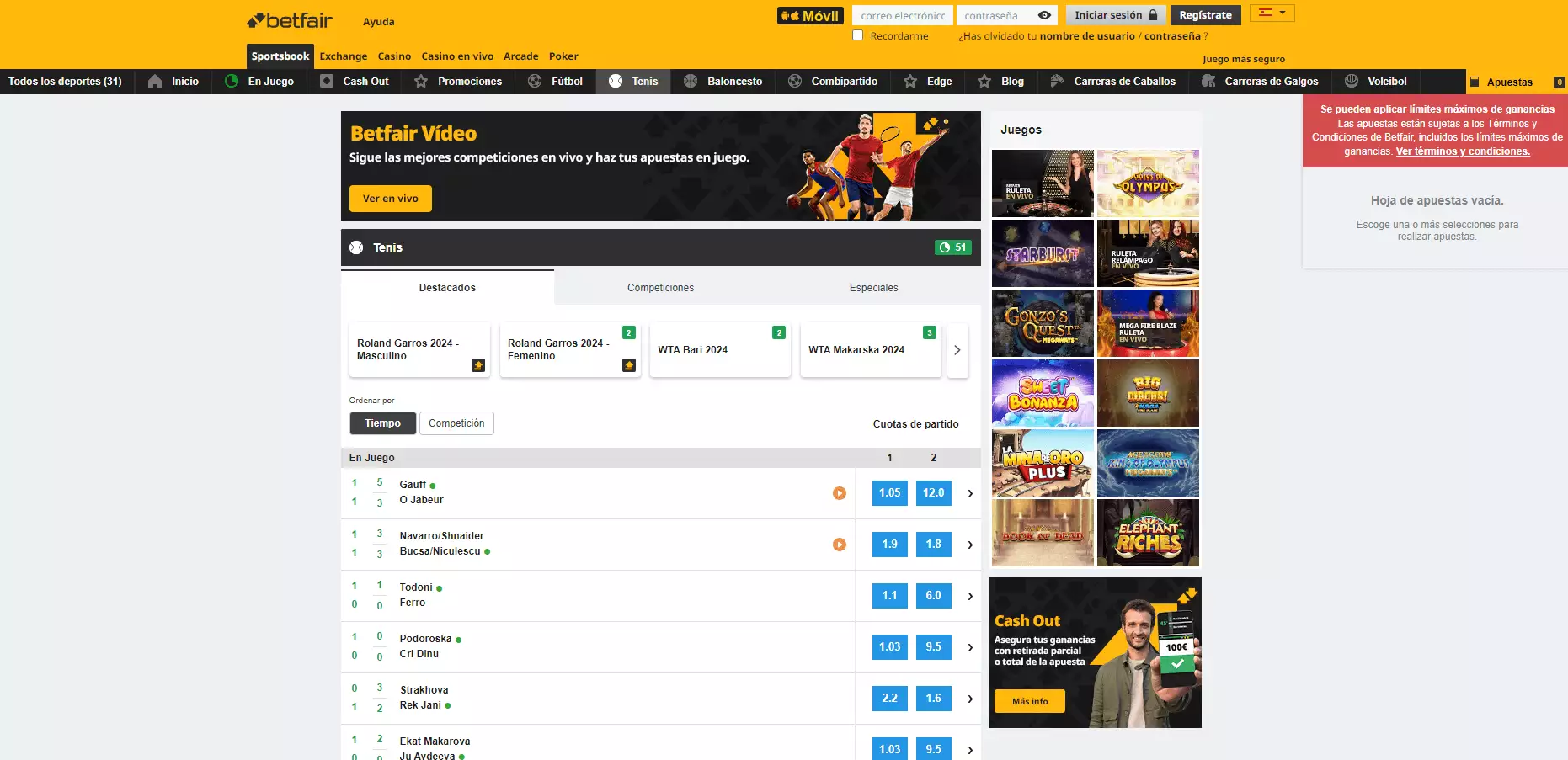The height and width of the screenshot is (760, 1568).
Task: Expand the Todoni vs Ferro match
Action: click(970, 596)
